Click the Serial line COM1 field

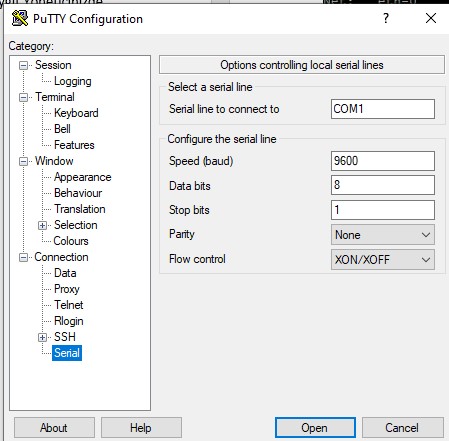coord(383,109)
